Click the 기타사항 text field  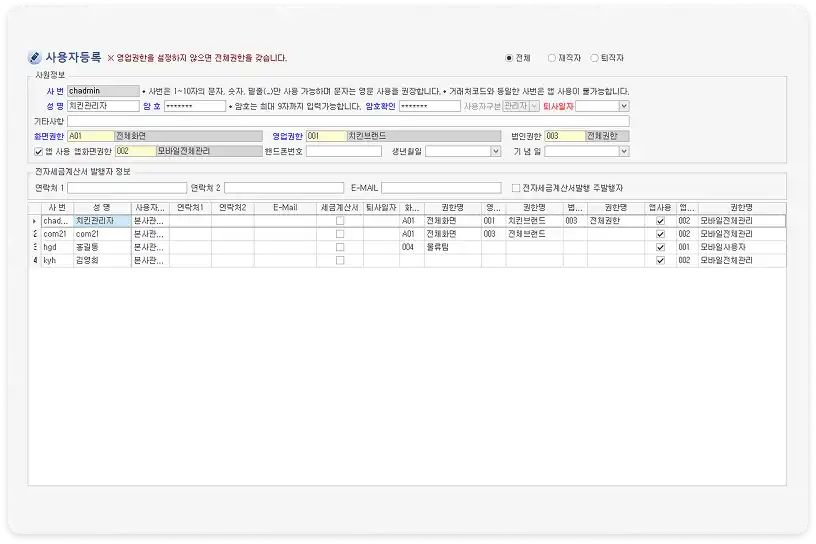pyautogui.click(x=348, y=121)
